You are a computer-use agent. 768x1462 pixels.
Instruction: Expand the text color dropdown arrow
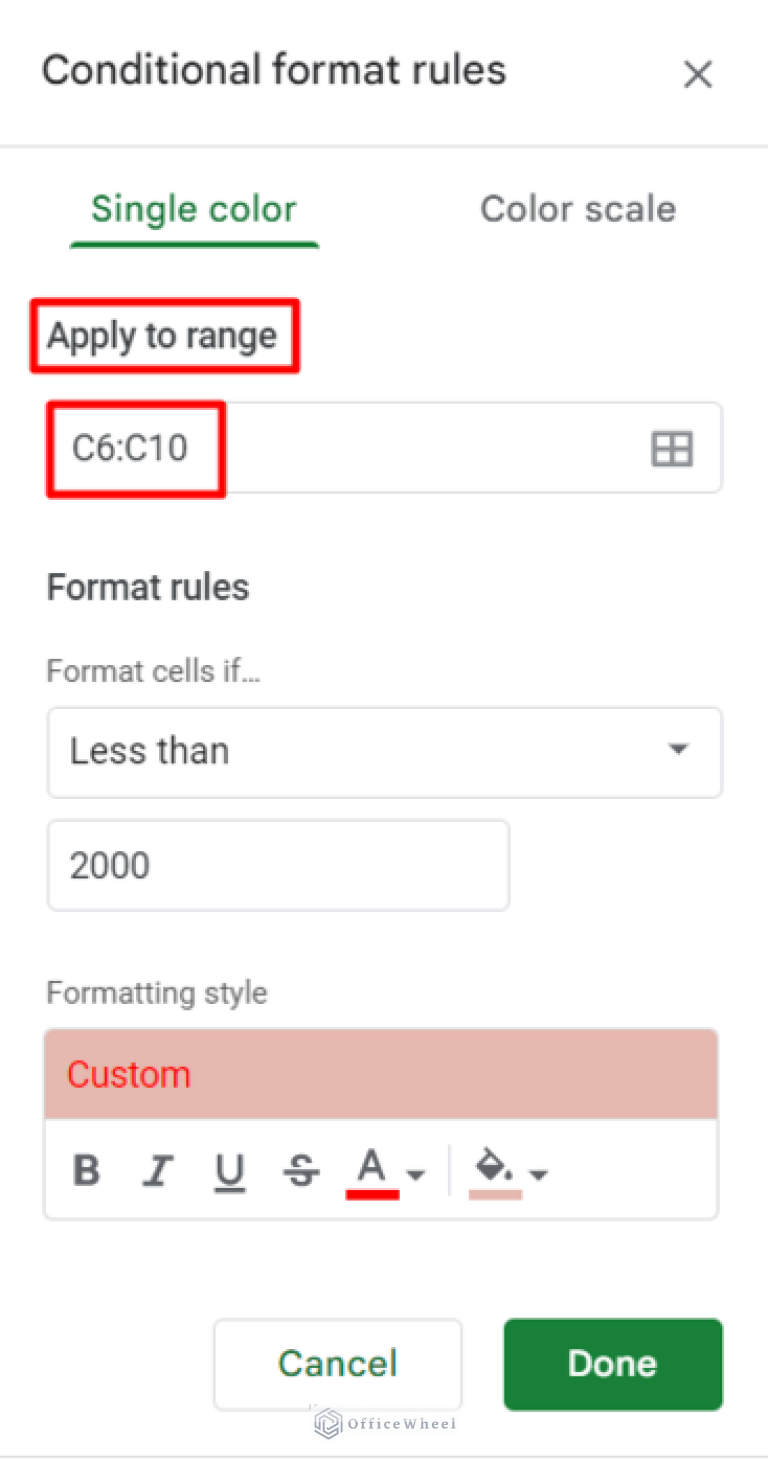417,1172
